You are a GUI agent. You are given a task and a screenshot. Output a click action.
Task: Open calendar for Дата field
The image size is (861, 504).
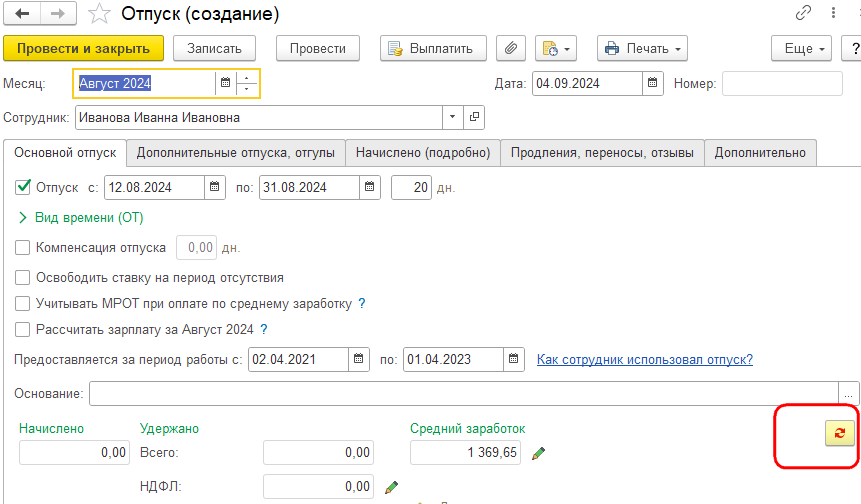(652, 83)
